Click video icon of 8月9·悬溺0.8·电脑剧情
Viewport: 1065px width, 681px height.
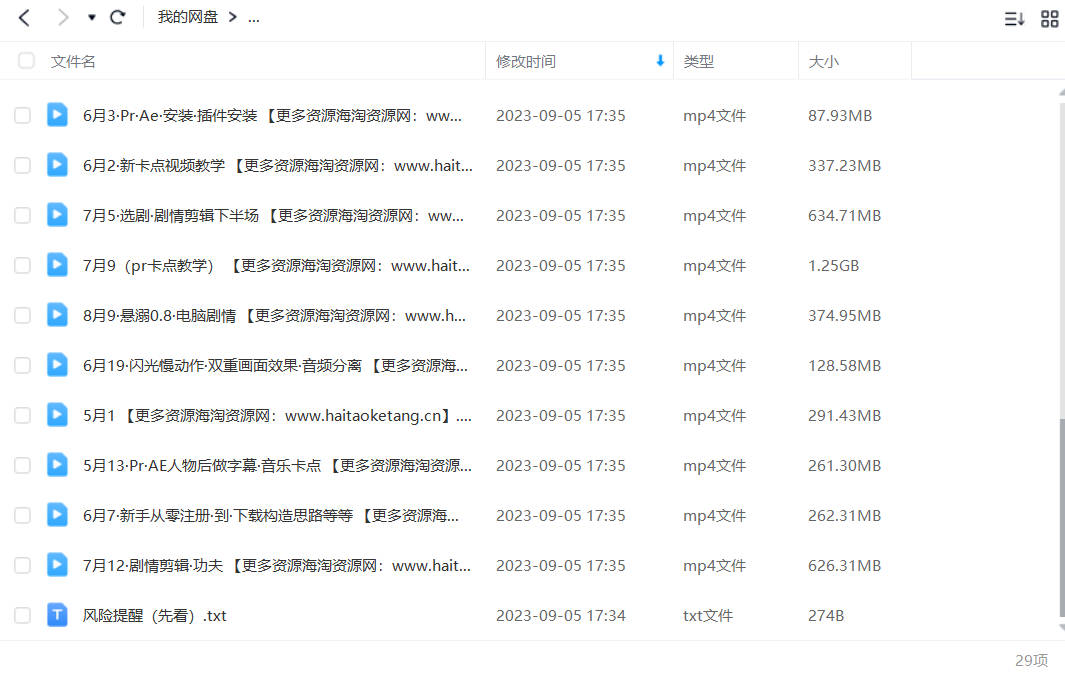click(x=57, y=315)
